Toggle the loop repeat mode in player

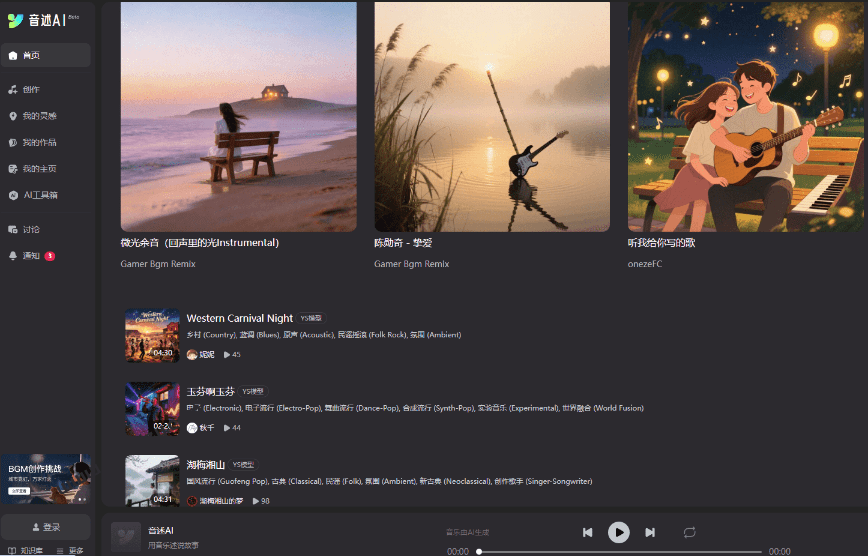689,532
